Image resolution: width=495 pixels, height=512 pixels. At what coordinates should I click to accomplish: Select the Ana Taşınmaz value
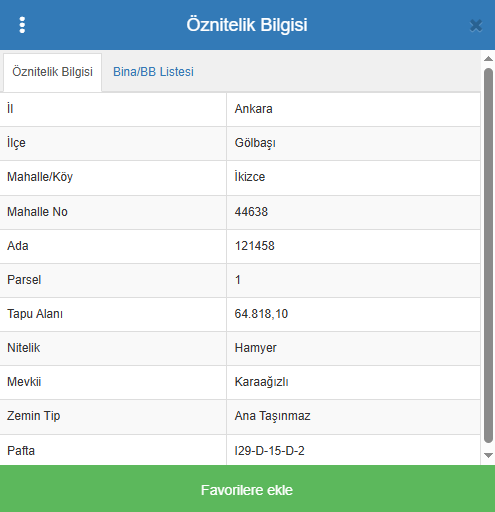click(273, 416)
